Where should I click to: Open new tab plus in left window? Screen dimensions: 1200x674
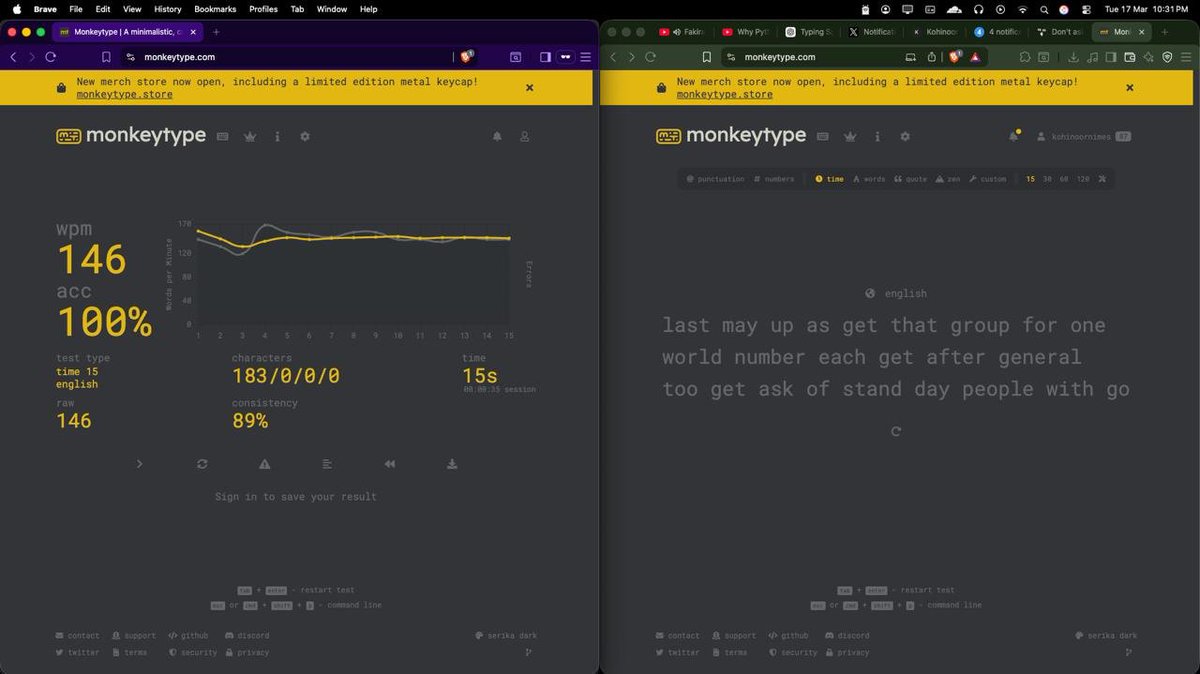coord(216,32)
